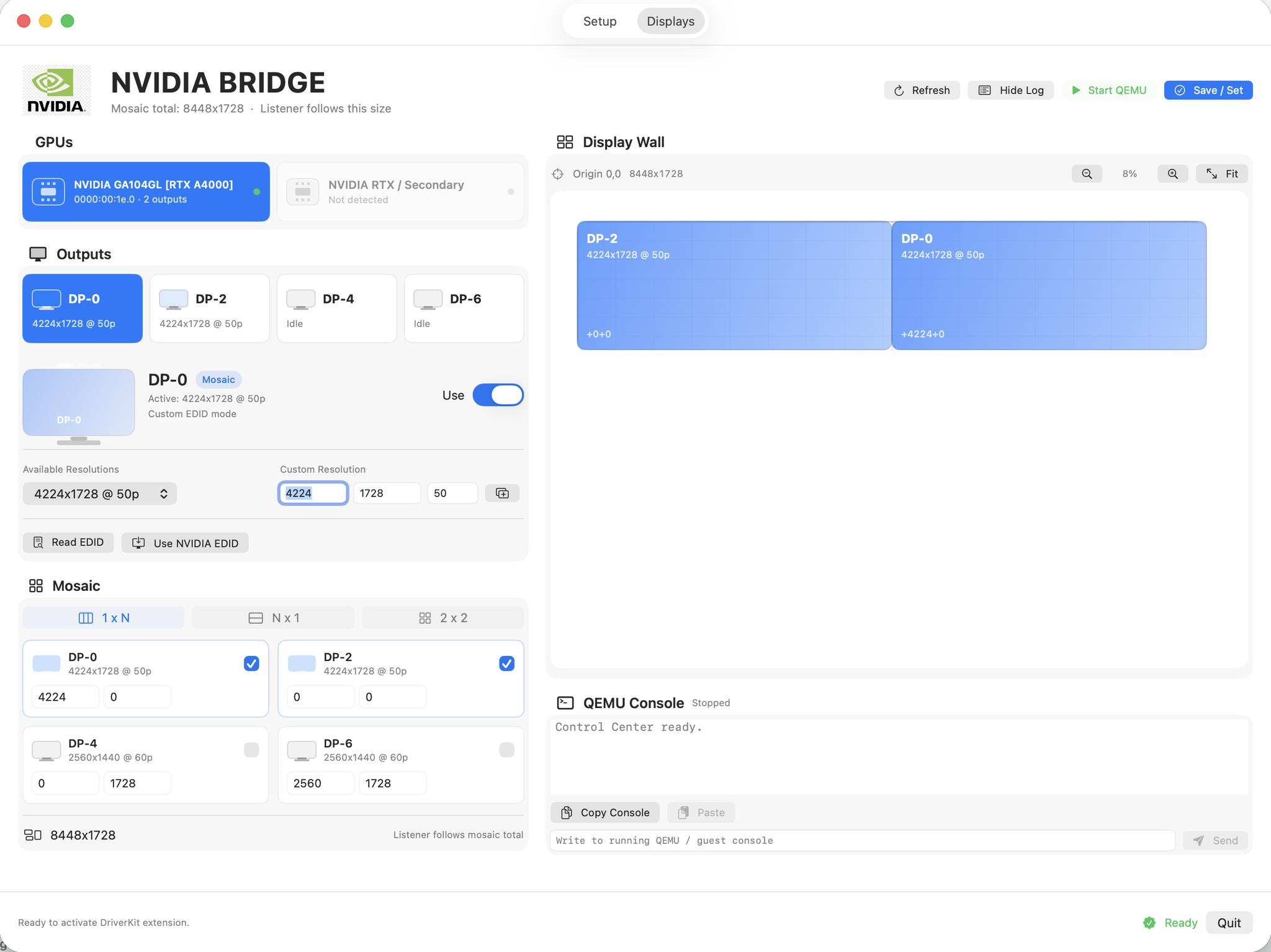Select the 1 x N mosaic layout
Image resolution: width=1271 pixels, height=952 pixels.
[x=104, y=617]
